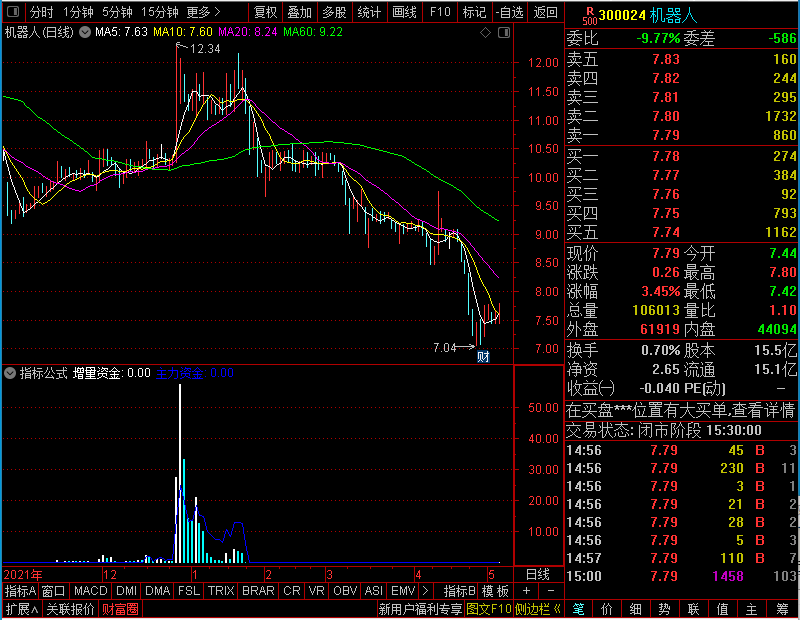
Task: Select the OBV indicator
Action: click(345, 591)
